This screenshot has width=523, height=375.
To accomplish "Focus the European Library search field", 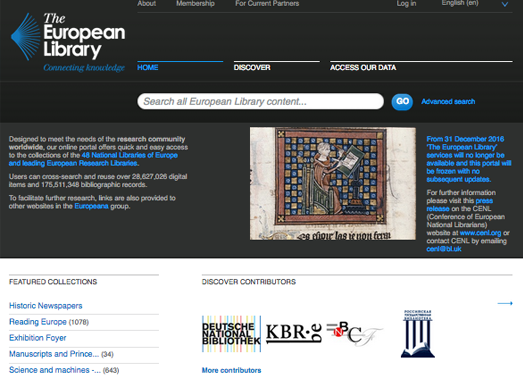I will point(260,101).
